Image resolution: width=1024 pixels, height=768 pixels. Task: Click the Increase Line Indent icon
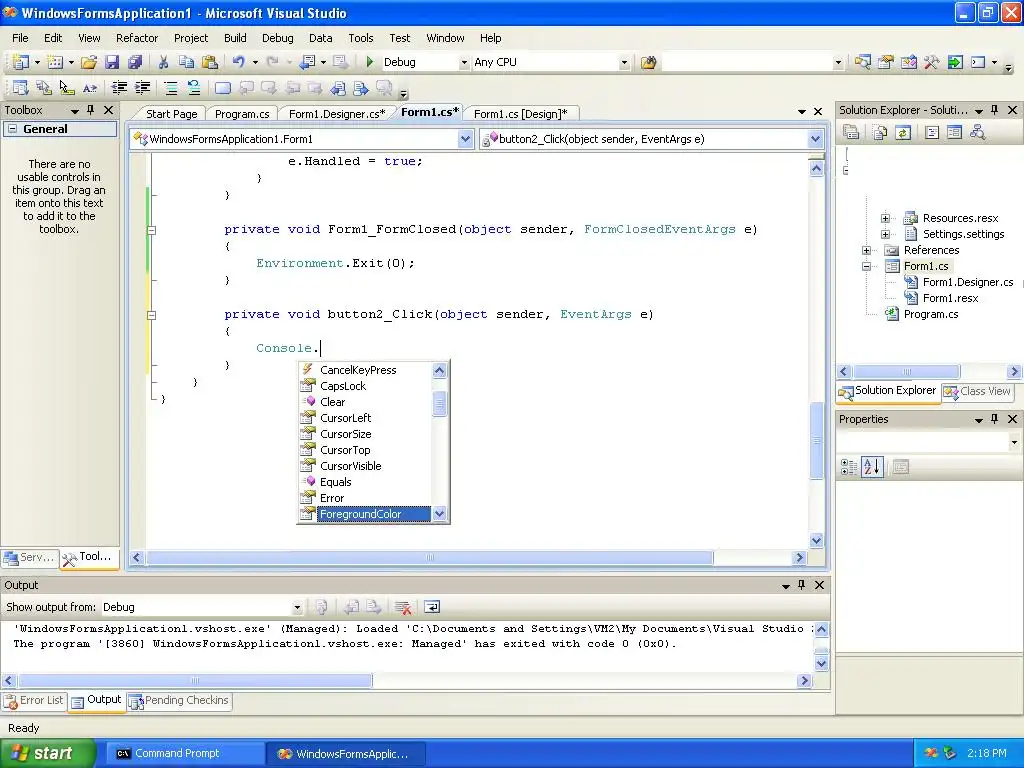(142, 88)
